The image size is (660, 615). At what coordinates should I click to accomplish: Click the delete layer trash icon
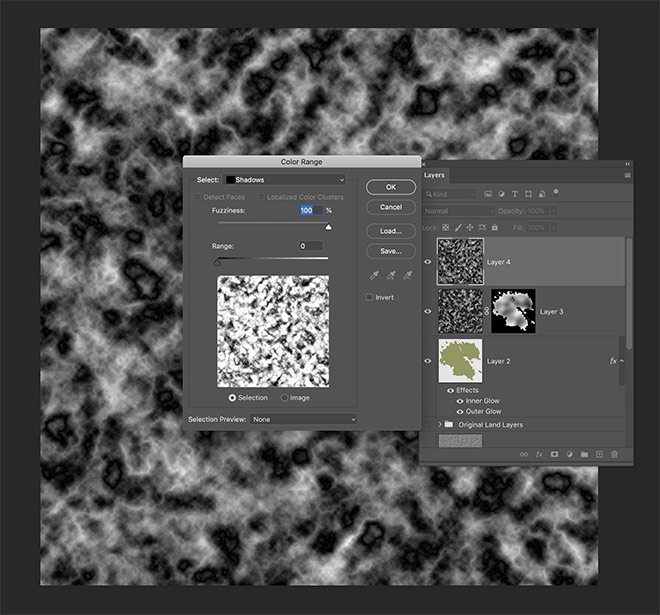point(614,454)
